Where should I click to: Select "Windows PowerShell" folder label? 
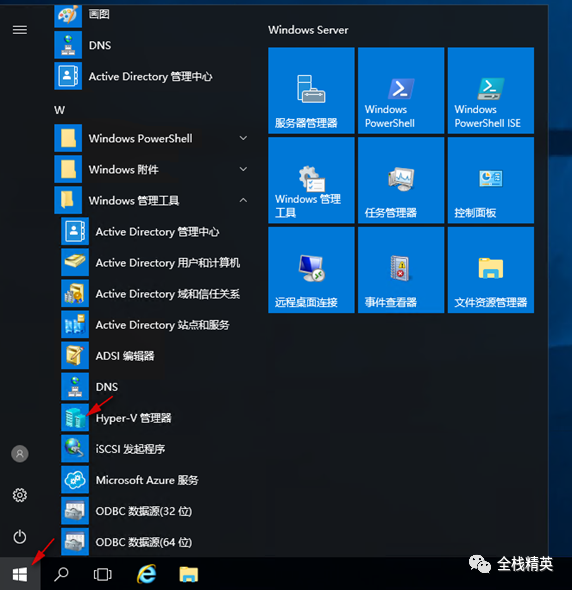[140, 138]
